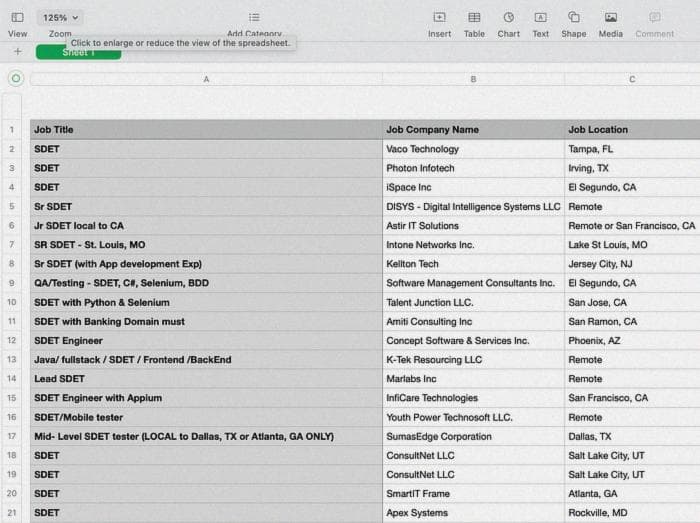Select column C header
The width and height of the screenshot is (700, 523).
pyautogui.click(x=632, y=79)
